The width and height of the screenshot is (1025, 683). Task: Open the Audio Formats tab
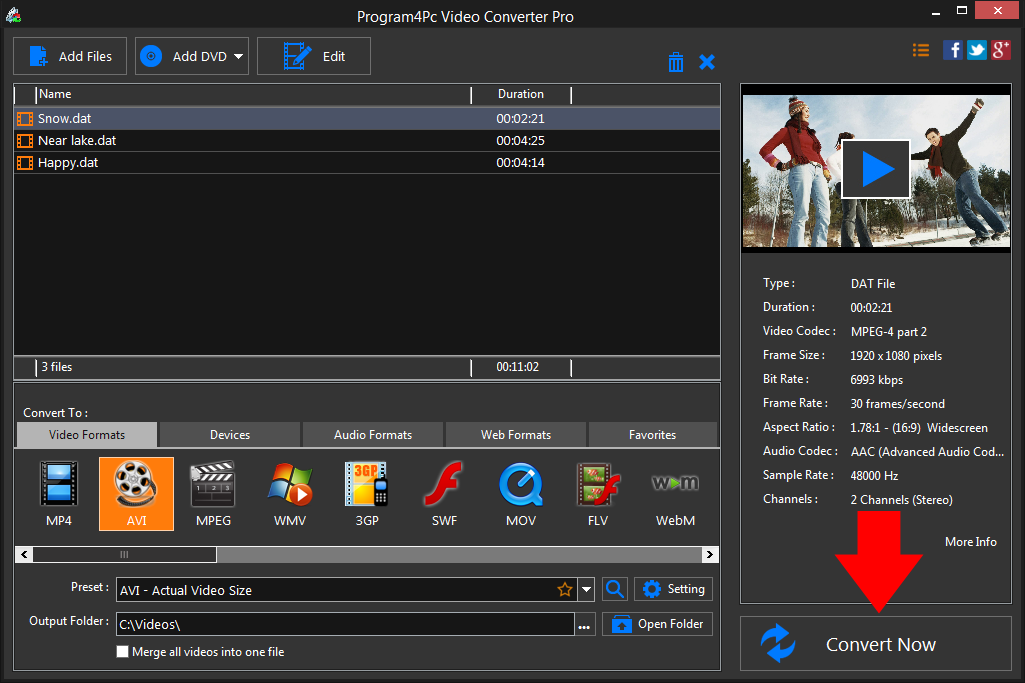click(373, 435)
